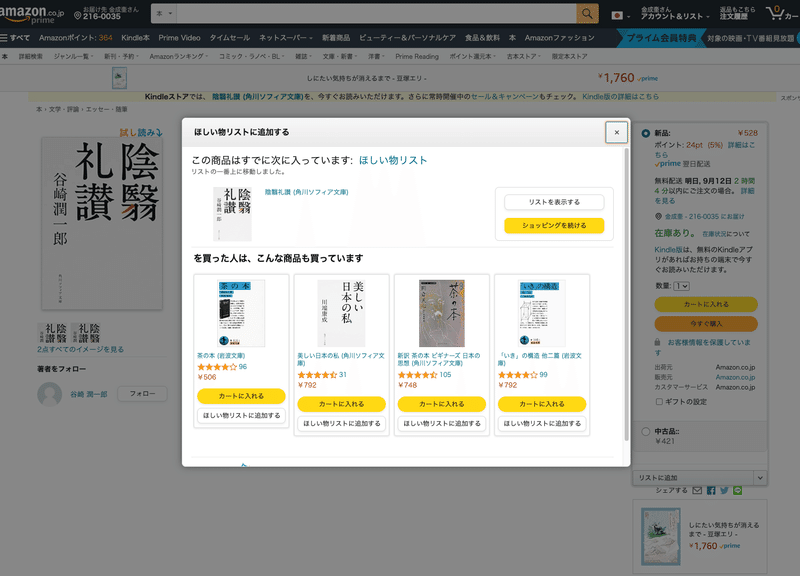800x576 pixels.
Task: Click the プライム会員特典 banner
Action: tap(660, 38)
